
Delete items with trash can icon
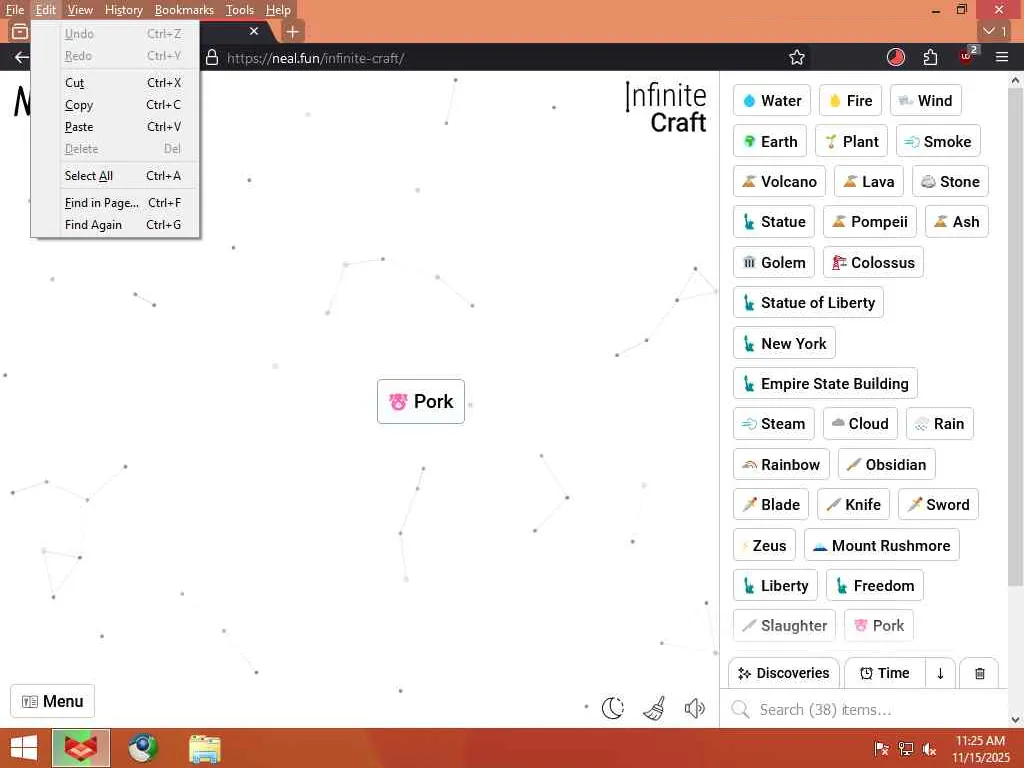[x=979, y=673]
